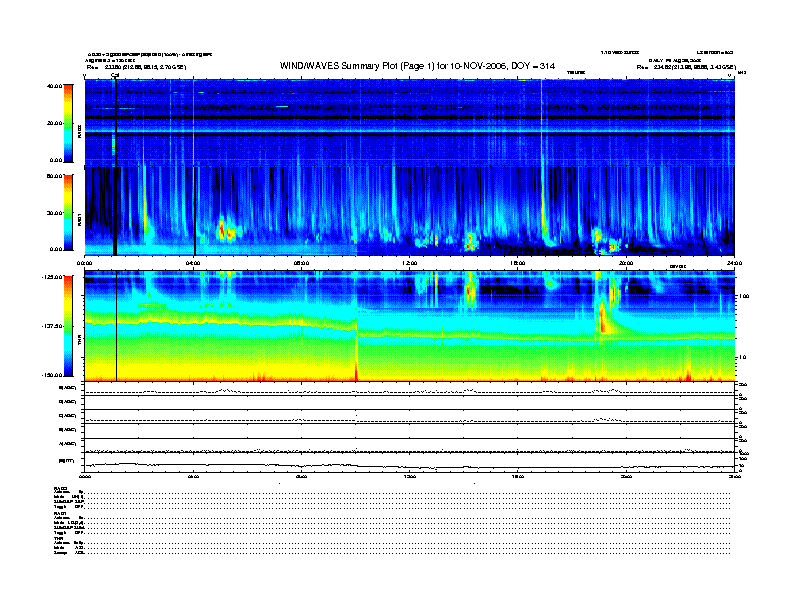Click the RAD1 color scale bar
Image resolution: width=792 pixels, height=612 pixels.
(x=68, y=213)
